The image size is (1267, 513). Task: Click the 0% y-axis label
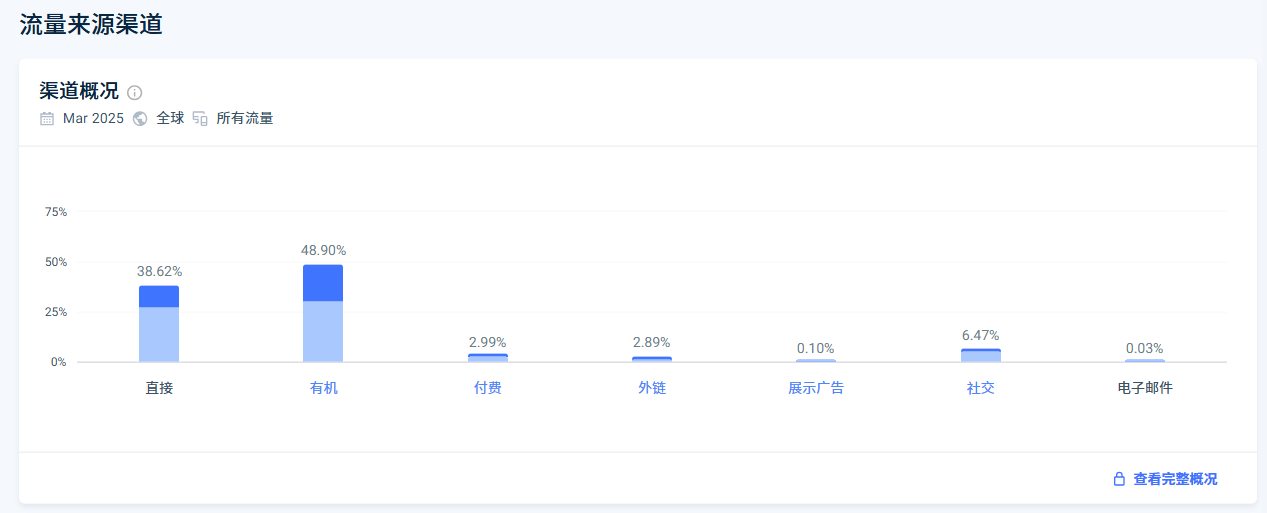59,362
